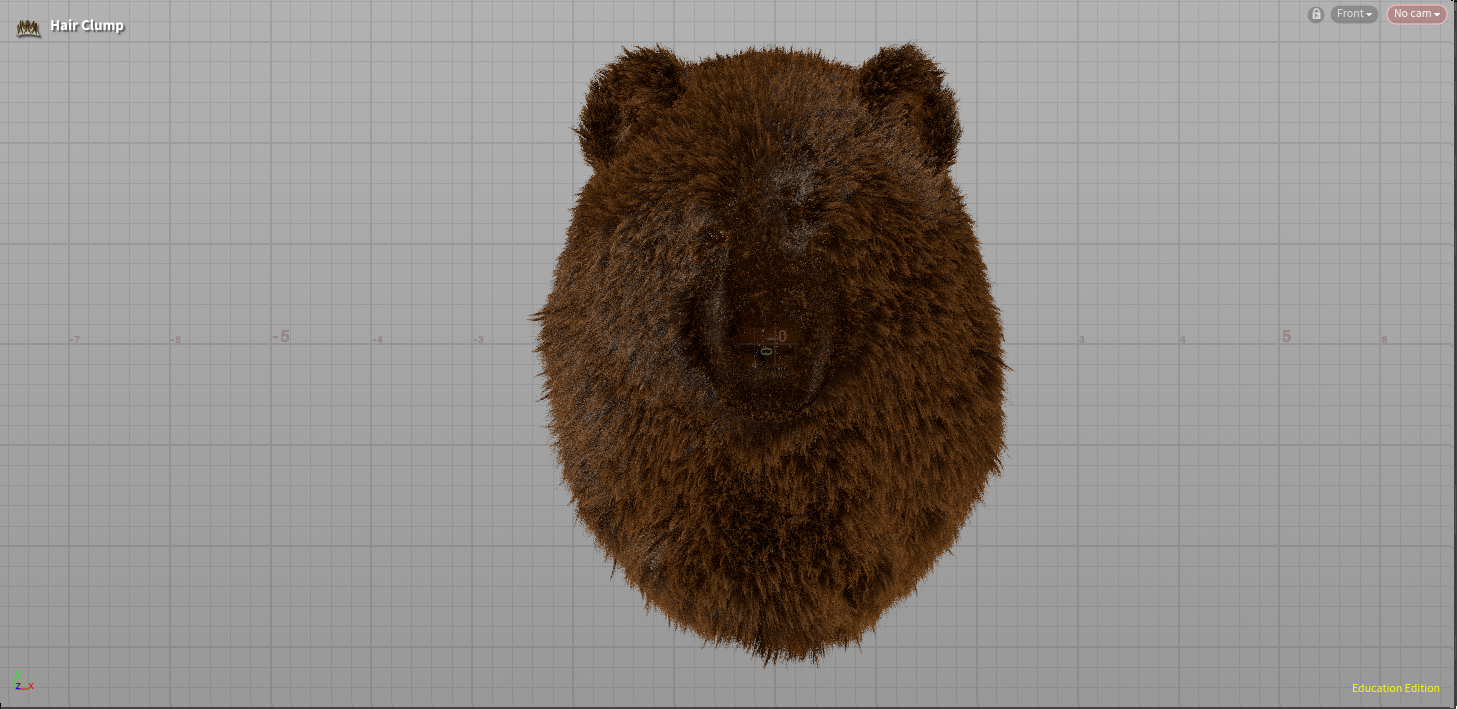This screenshot has width=1457, height=709.
Task: Click the 4 grid axis label
Action: 1182,340
